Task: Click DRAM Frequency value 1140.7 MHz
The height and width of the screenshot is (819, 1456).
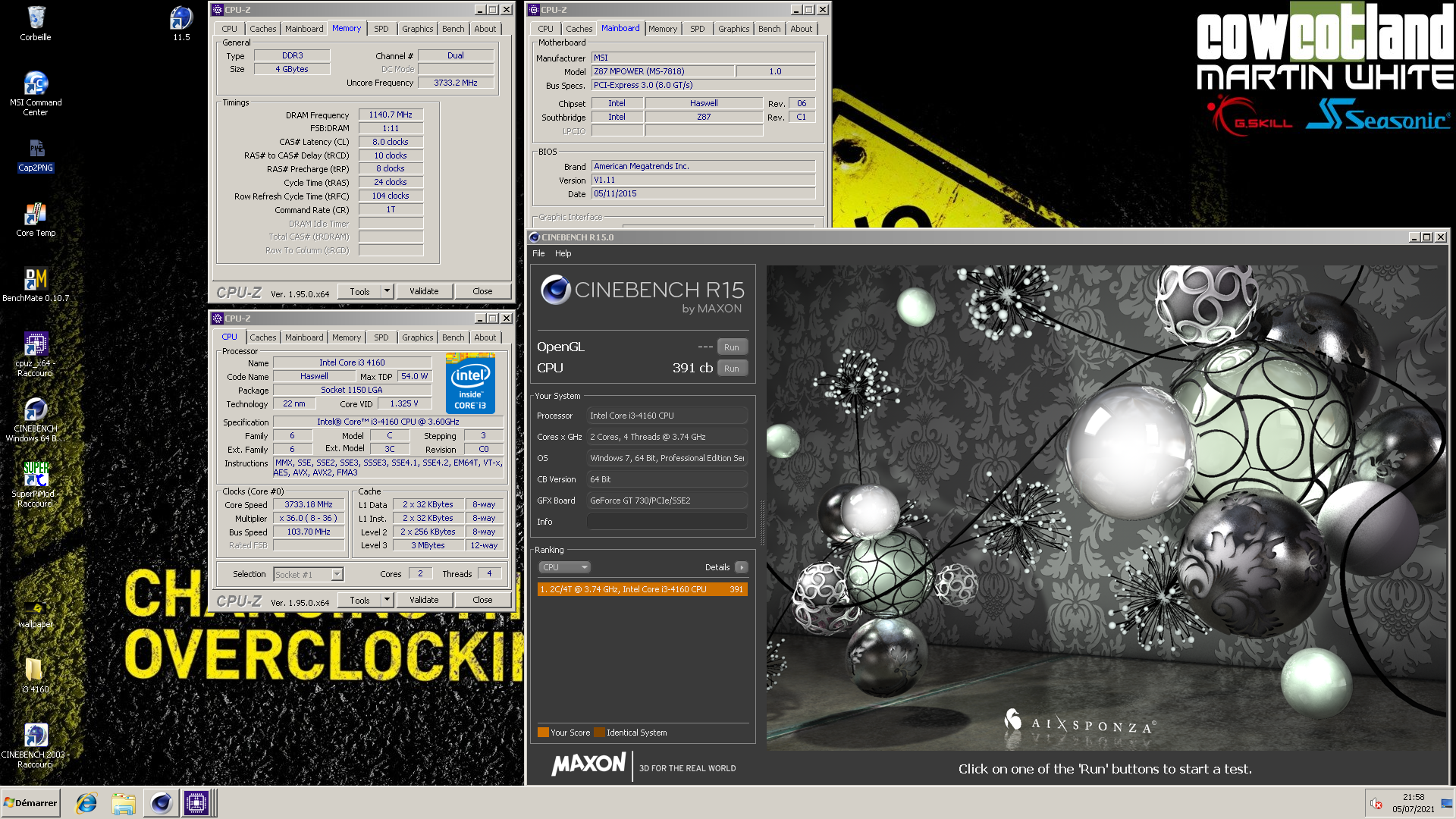Action: click(391, 115)
